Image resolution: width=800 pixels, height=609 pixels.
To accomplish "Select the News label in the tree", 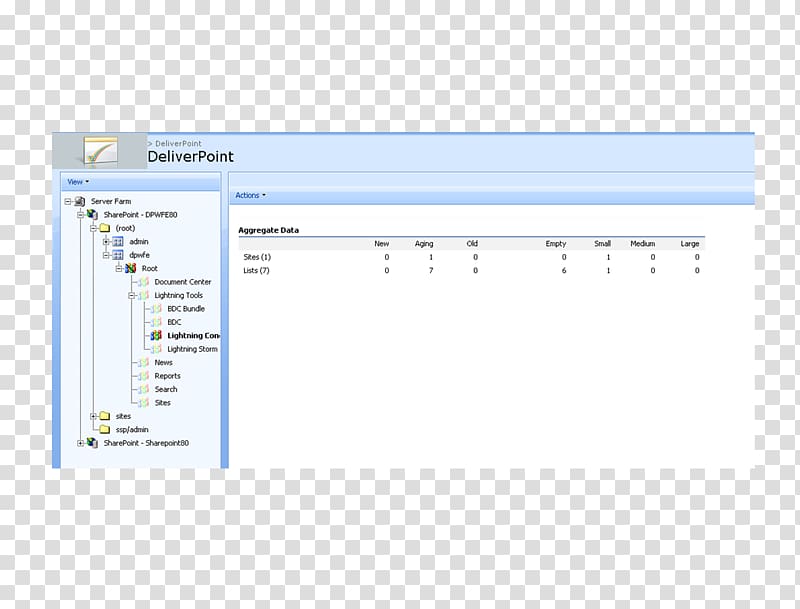I will point(163,362).
